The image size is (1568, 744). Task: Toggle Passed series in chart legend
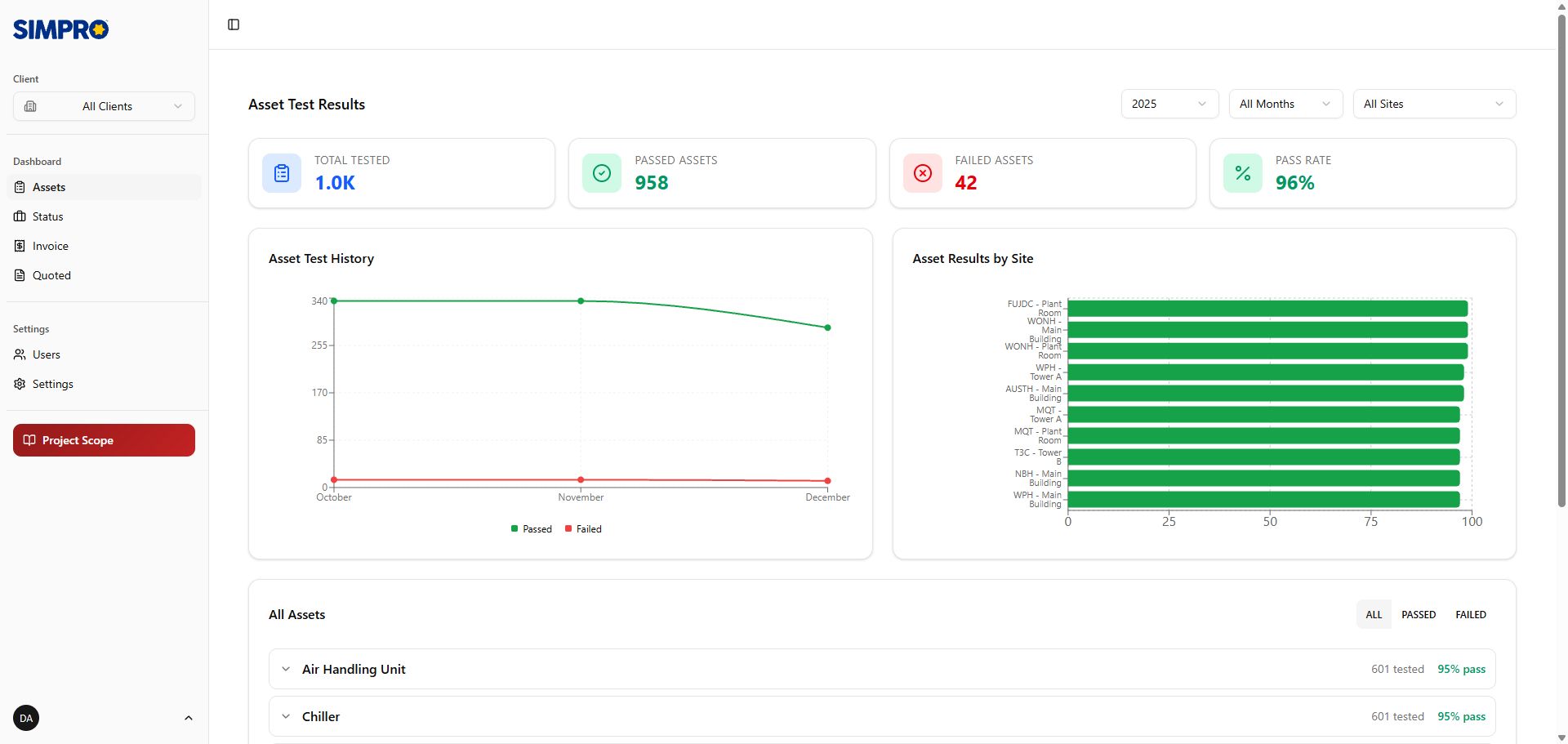[x=532, y=529]
